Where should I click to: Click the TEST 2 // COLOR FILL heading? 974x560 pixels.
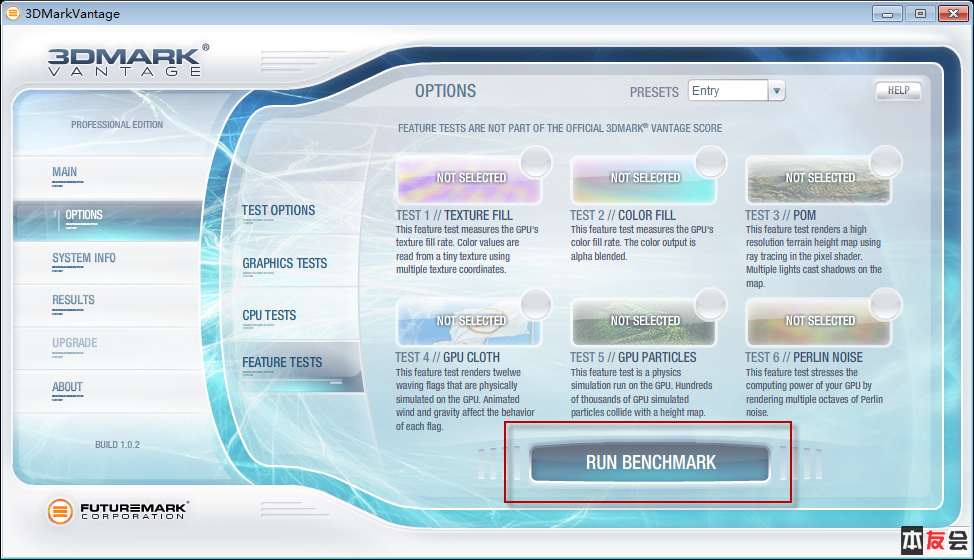pyautogui.click(x=622, y=215)
